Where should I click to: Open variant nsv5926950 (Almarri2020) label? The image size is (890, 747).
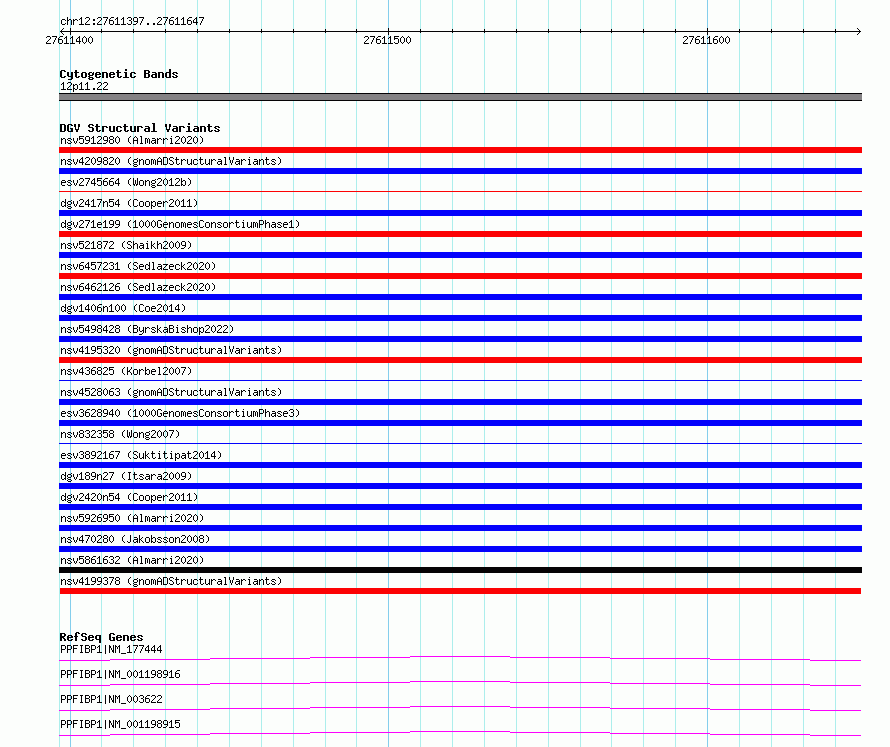(132, 518)
